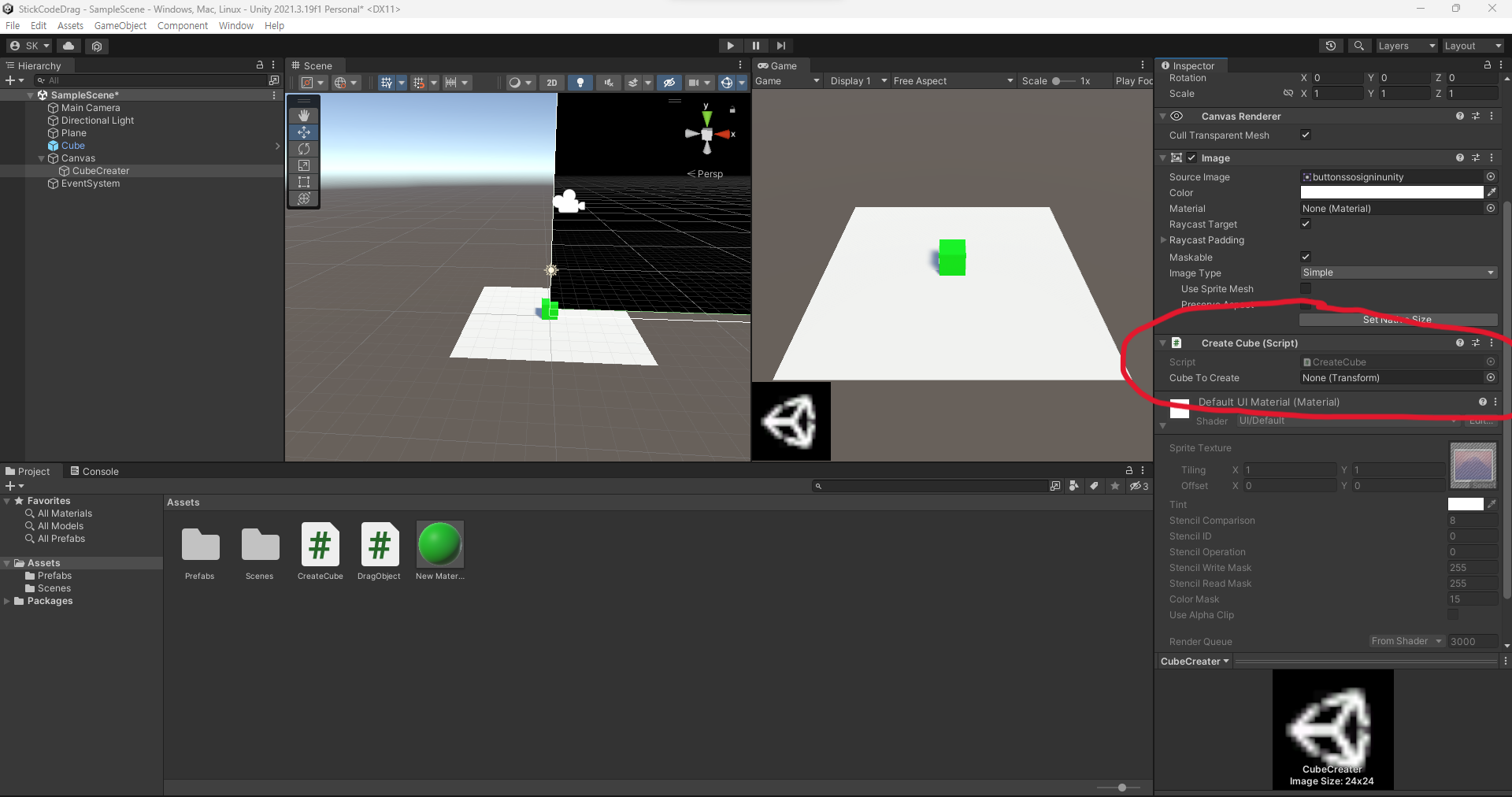Select the CreateCube script asset
This screenshot has height=797, width=1512.
[x=321, y=551]
